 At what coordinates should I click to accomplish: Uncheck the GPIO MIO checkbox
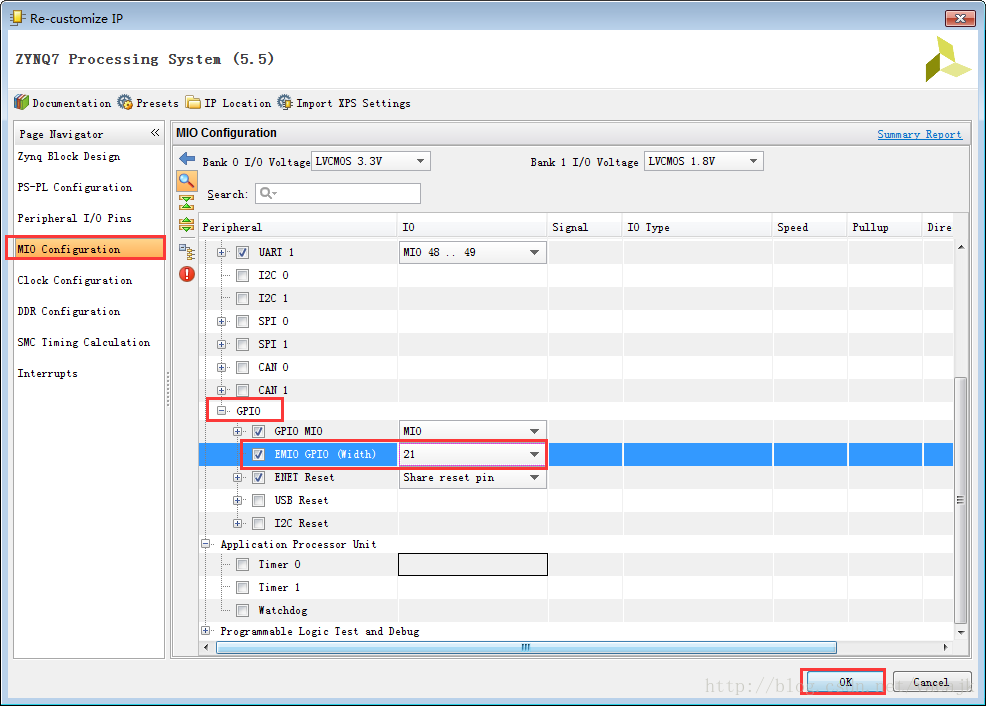[x=258, y=431]
